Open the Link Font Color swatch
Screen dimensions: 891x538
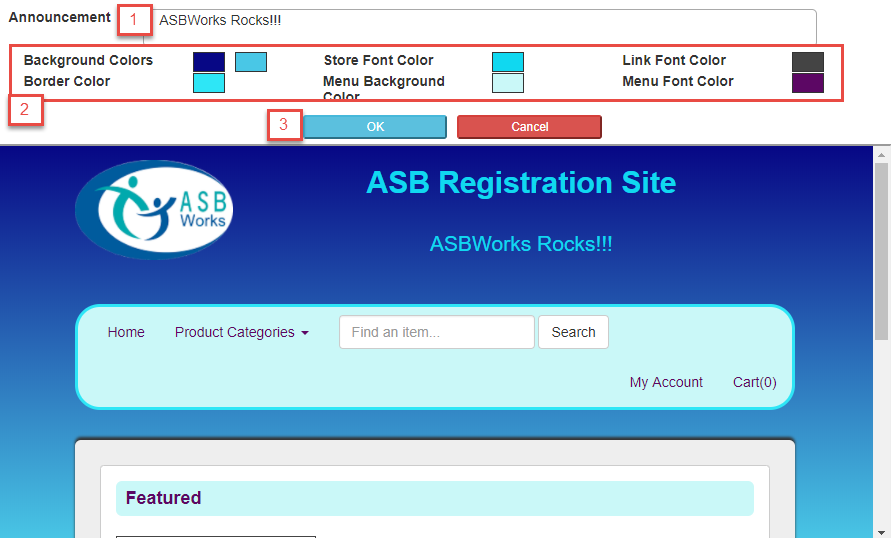tap(807, 62)
